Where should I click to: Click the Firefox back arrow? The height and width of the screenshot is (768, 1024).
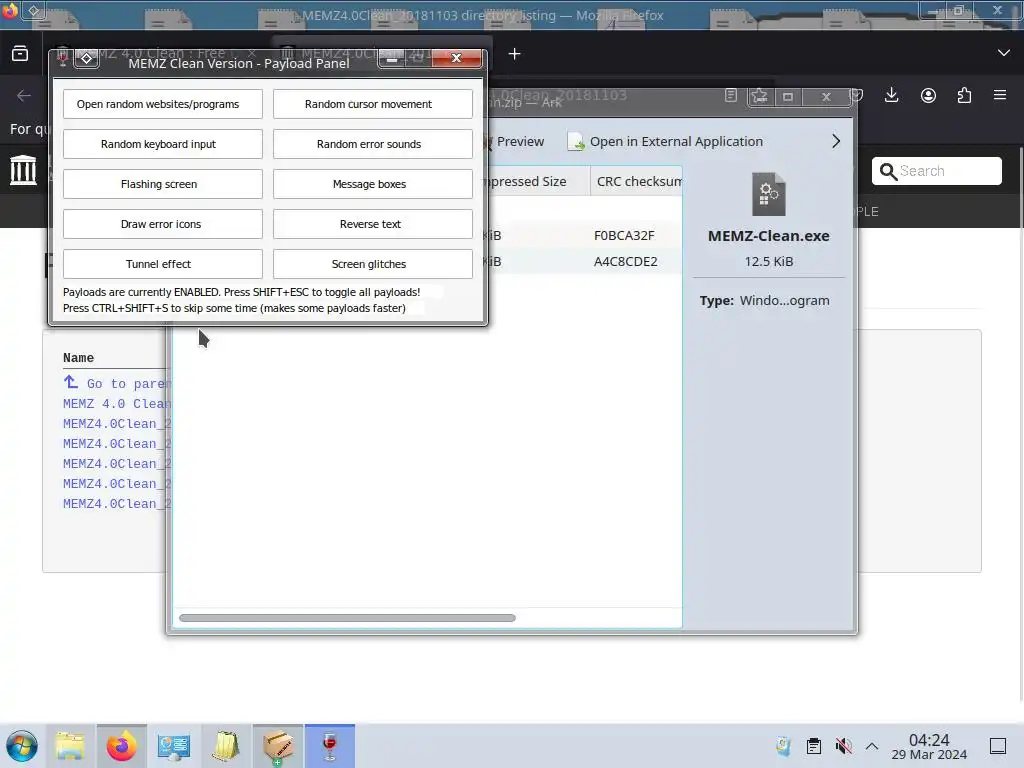point(24,95)
